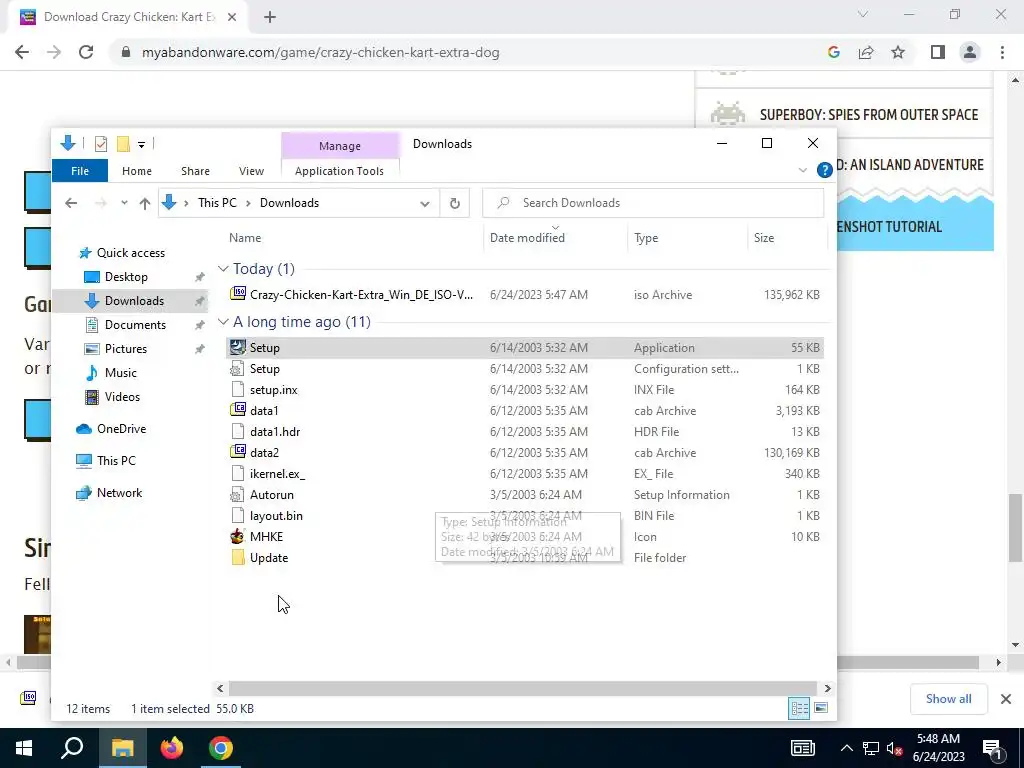Bookmark this page with star icon

pos(898,52)
